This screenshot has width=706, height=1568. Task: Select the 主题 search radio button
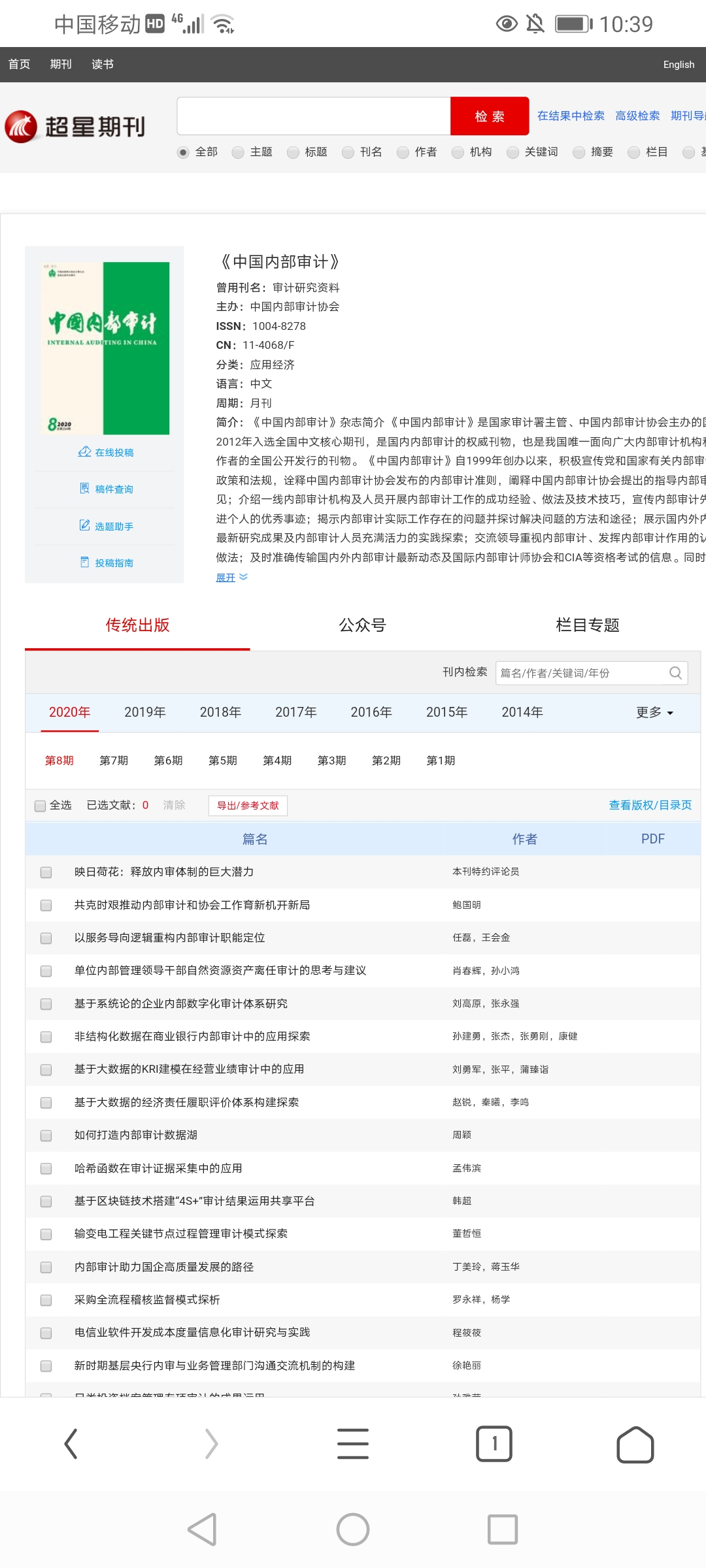tap(238, 152)
